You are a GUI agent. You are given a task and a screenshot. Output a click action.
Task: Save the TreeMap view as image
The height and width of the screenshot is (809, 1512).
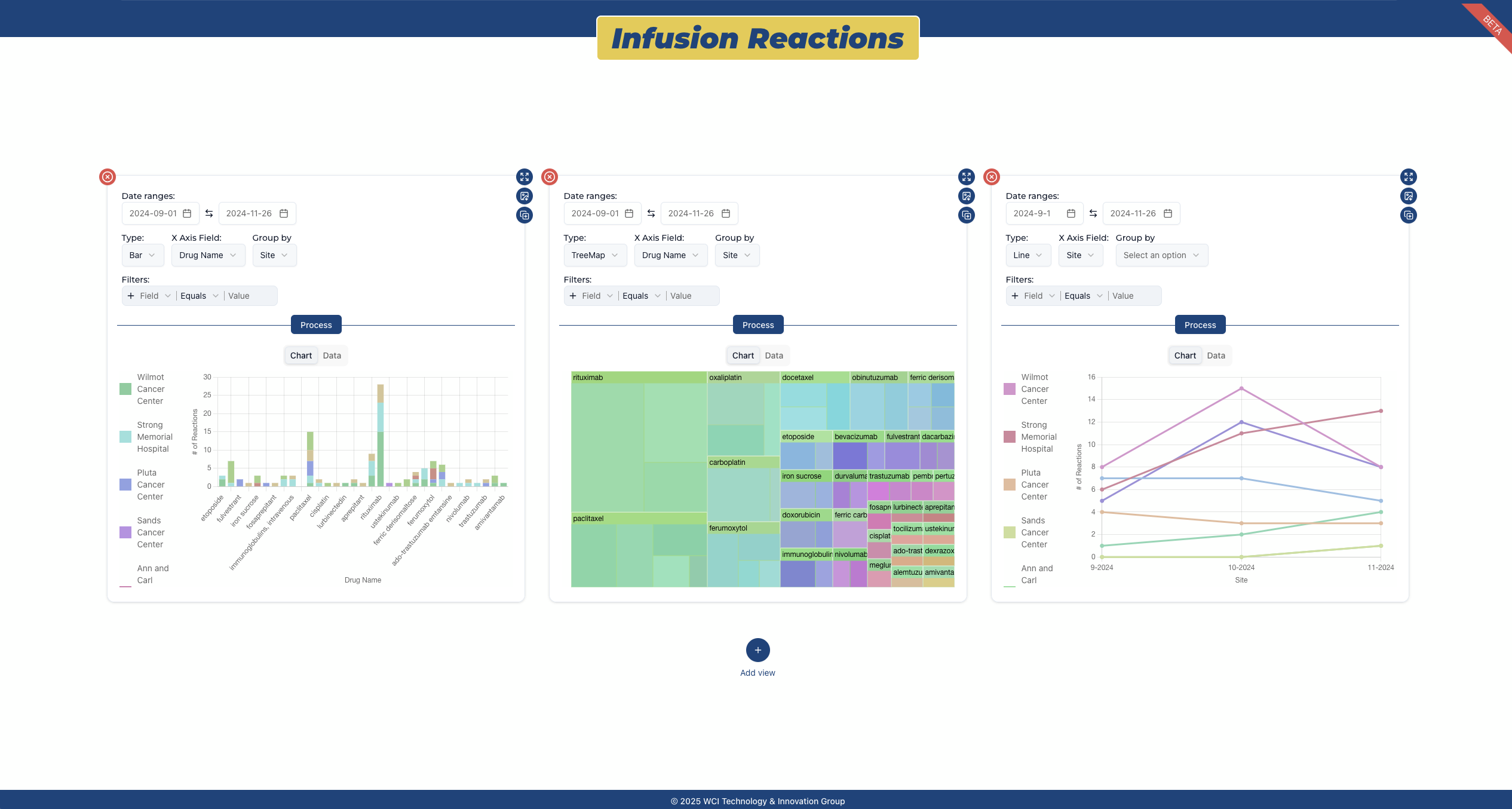pos(967,196)
